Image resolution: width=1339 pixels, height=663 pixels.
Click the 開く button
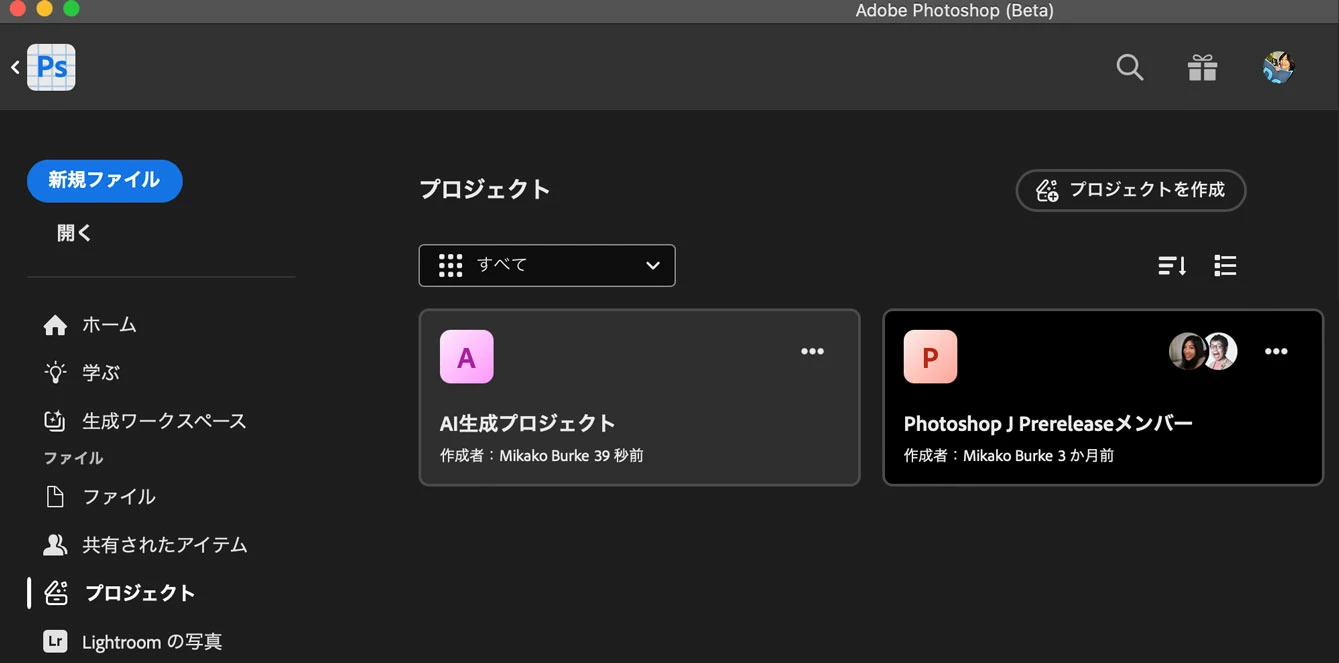[74, 233]
